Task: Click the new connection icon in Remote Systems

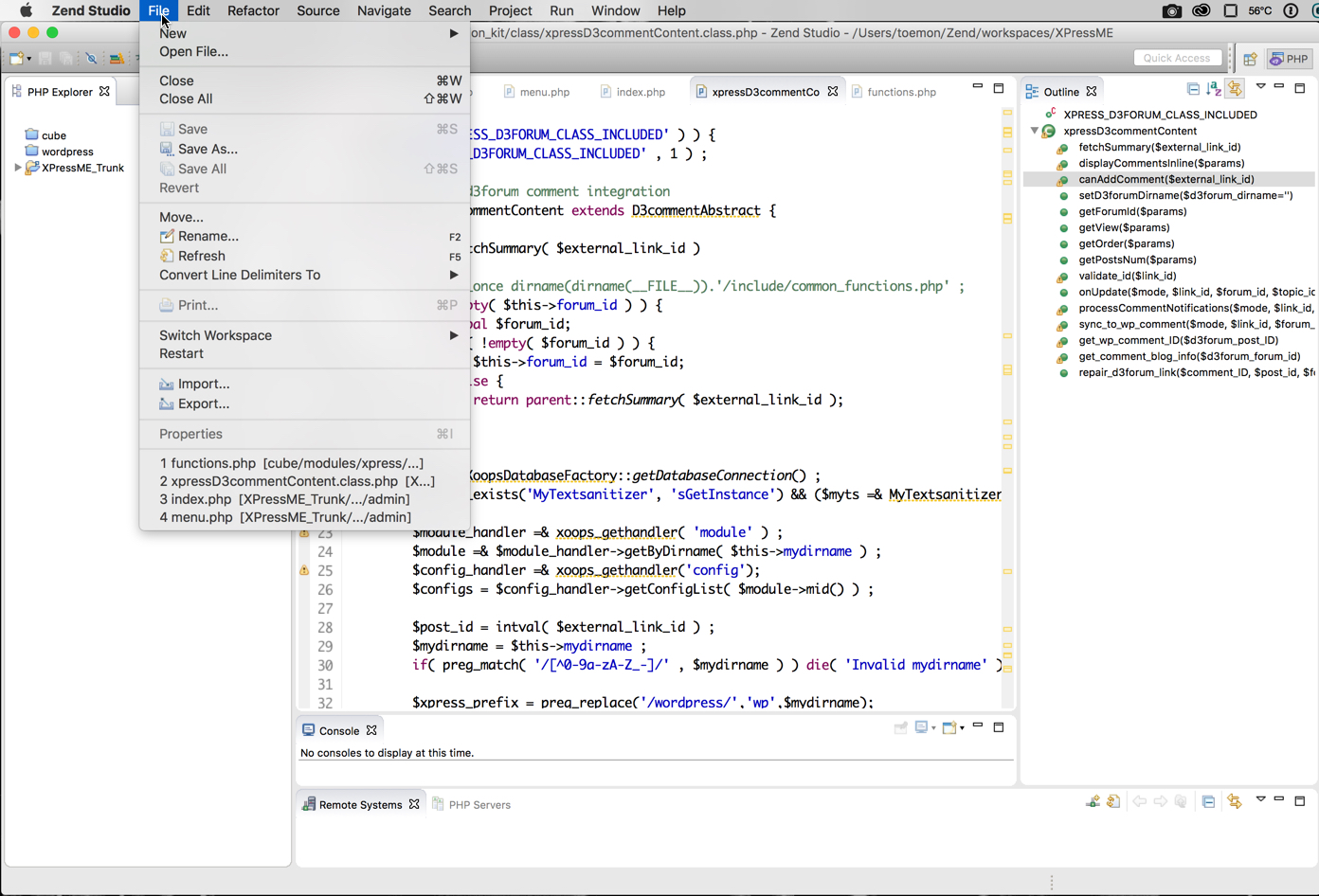Action: [x=1093, y=801]
